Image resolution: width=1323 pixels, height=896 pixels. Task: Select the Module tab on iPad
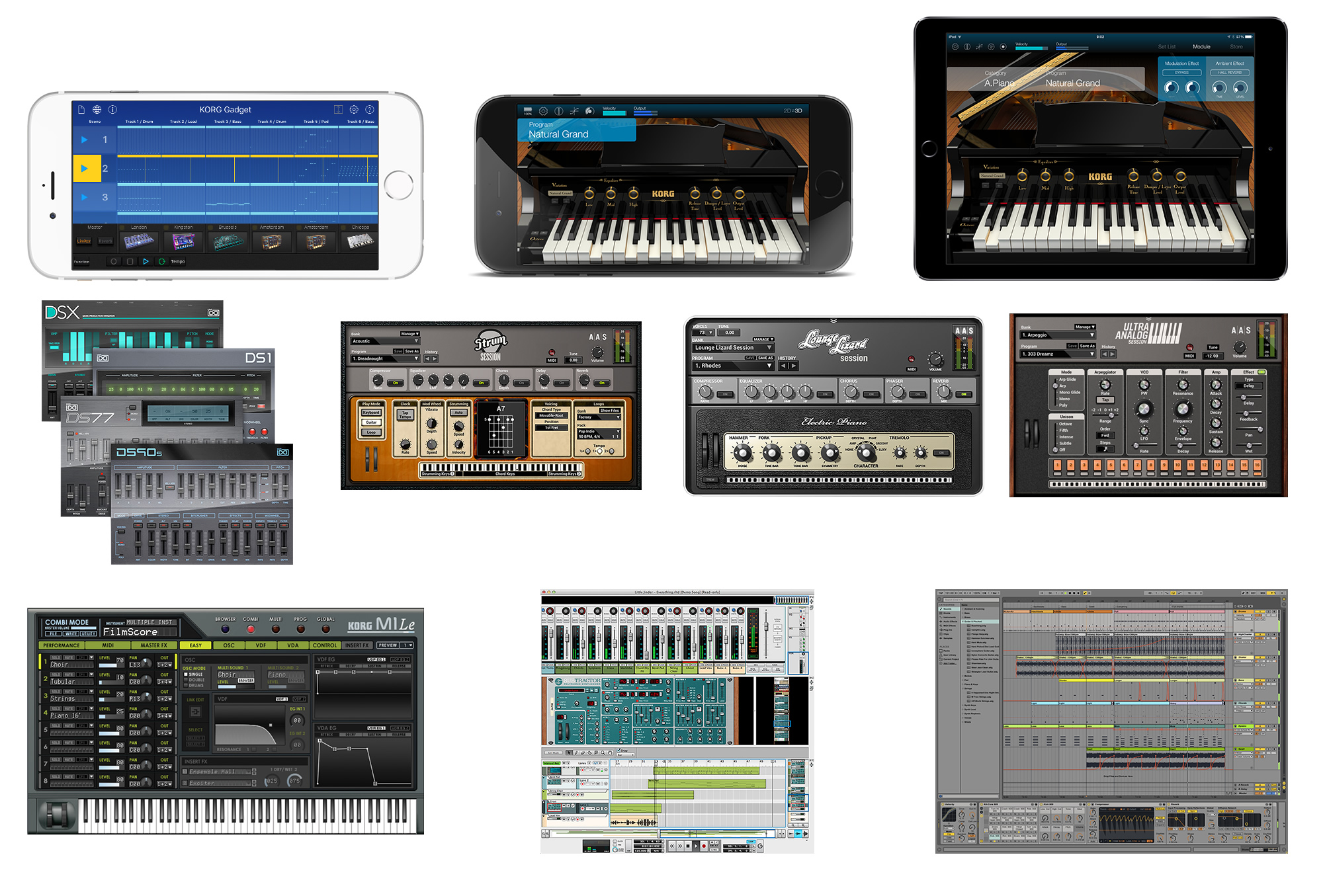click(1201, 47)
